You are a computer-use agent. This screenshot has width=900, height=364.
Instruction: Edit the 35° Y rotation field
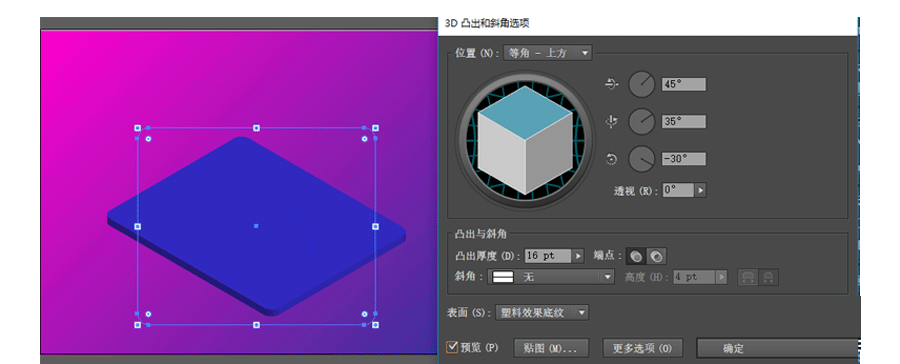click(x=684, y=122)
